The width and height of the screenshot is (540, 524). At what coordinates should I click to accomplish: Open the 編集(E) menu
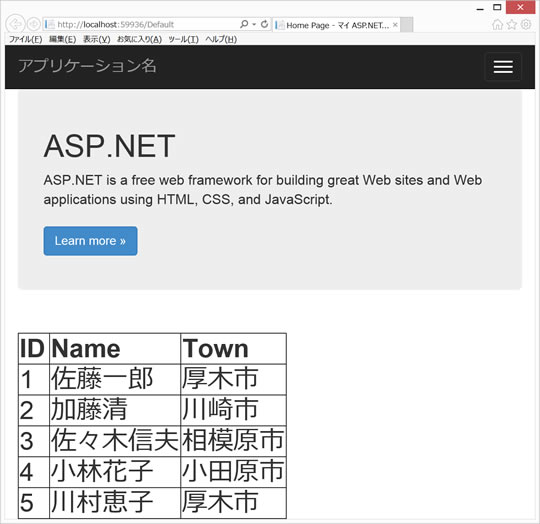pyautogui.click(x=62, y=39)
